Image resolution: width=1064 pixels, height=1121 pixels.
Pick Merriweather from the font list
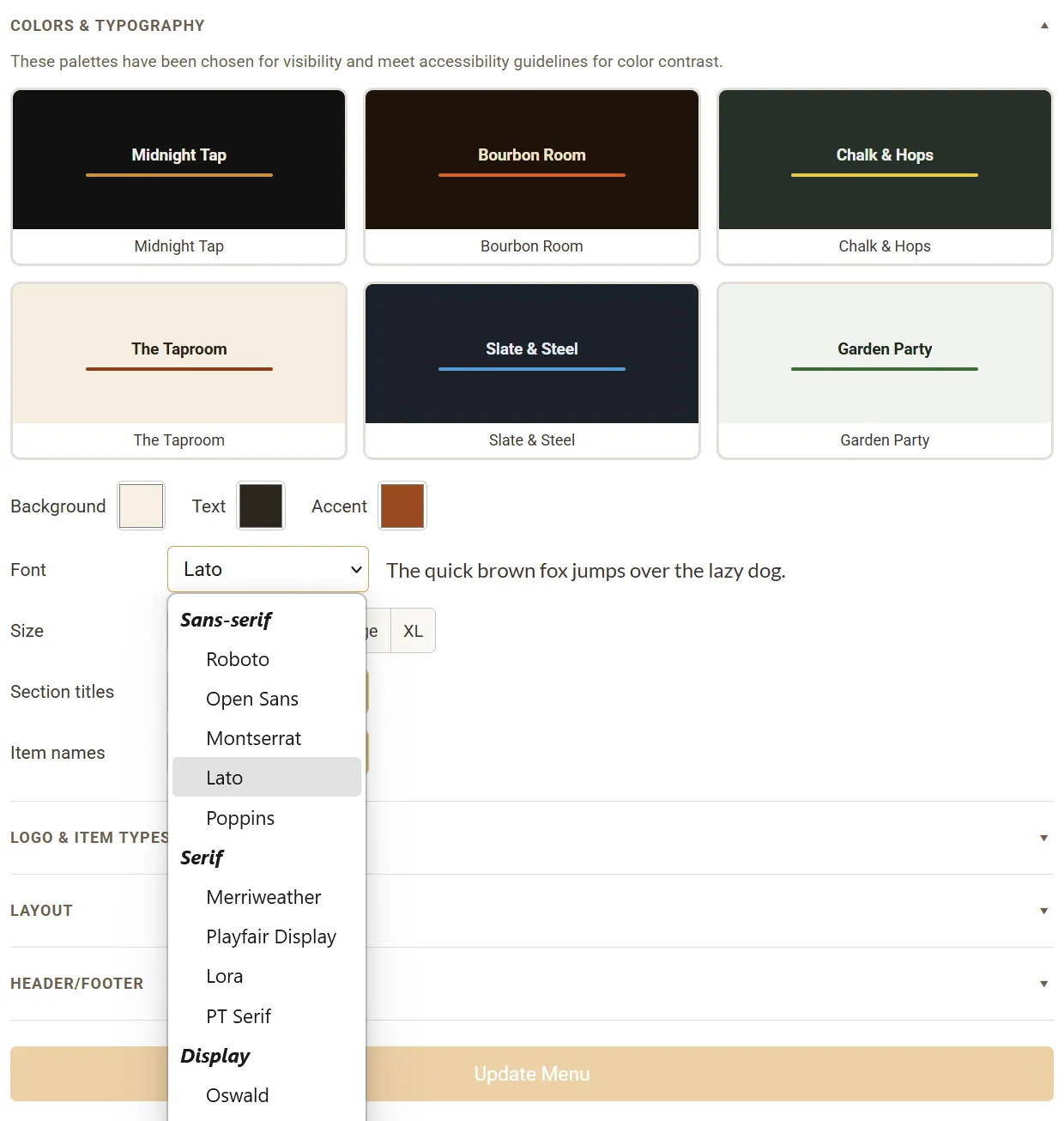(x=267, y=897)
